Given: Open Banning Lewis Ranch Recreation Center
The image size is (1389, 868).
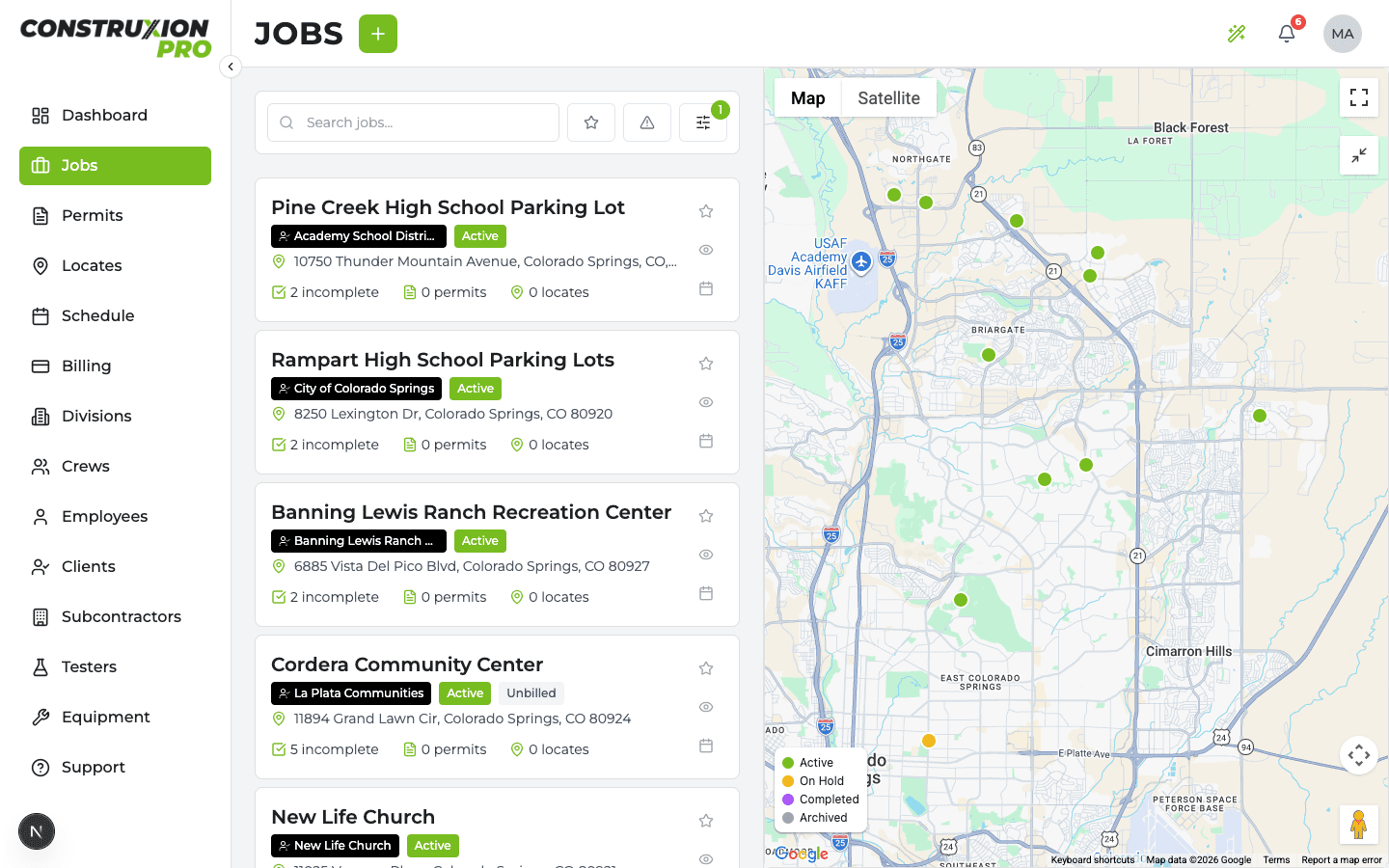Looking at the screenshot, I should 471,512.
